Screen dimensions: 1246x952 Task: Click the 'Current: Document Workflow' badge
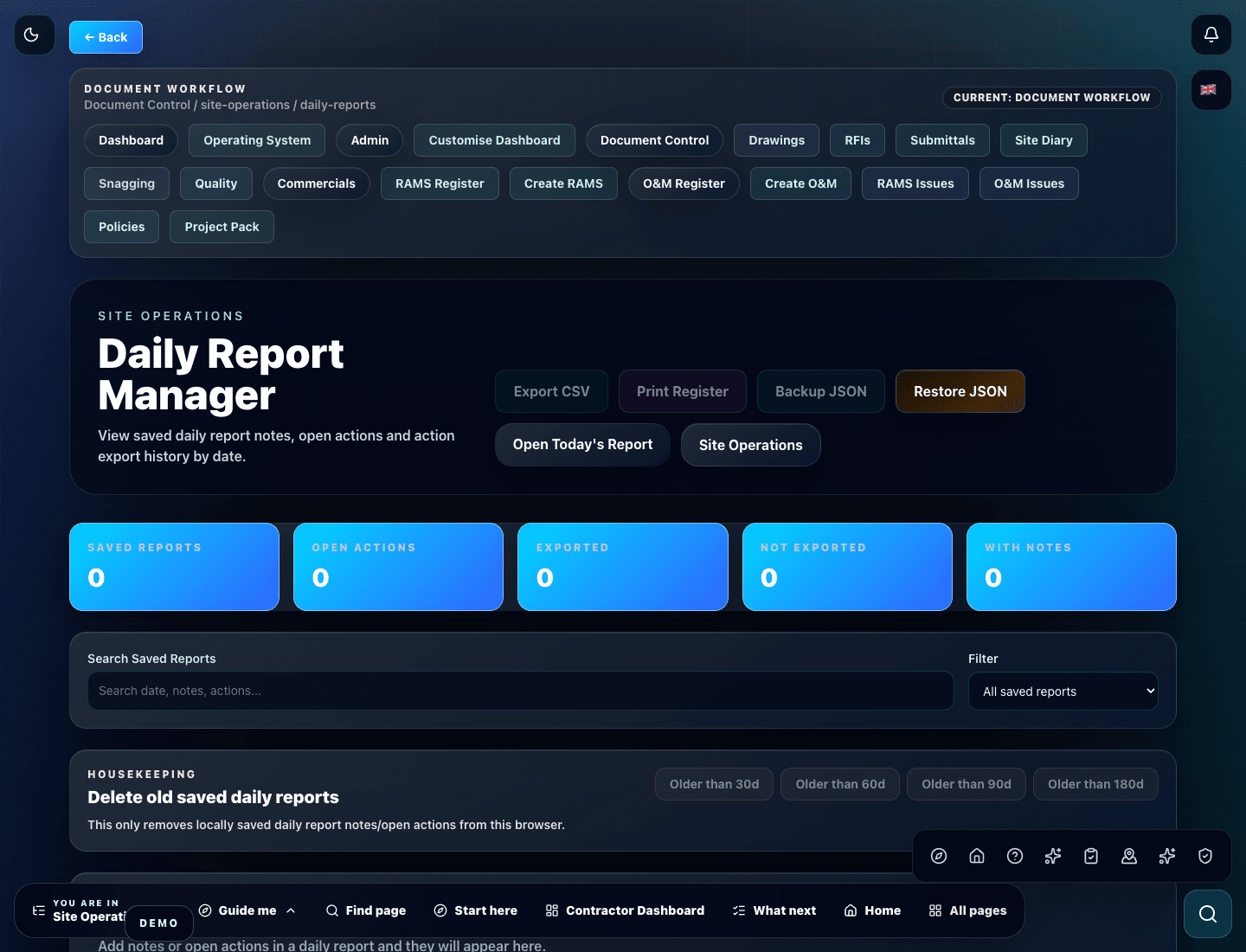coord(1051,98)
